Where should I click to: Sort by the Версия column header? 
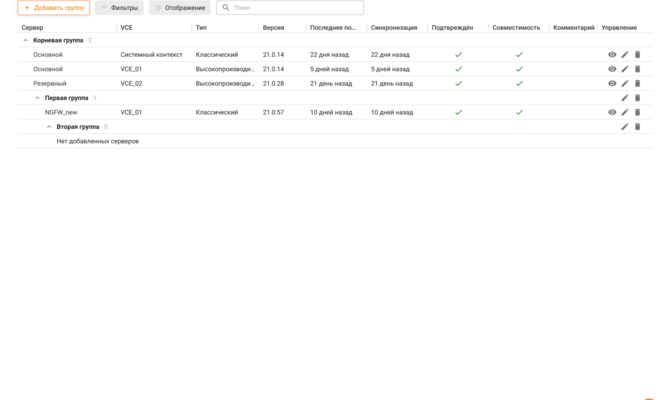(x=273, y=27)
